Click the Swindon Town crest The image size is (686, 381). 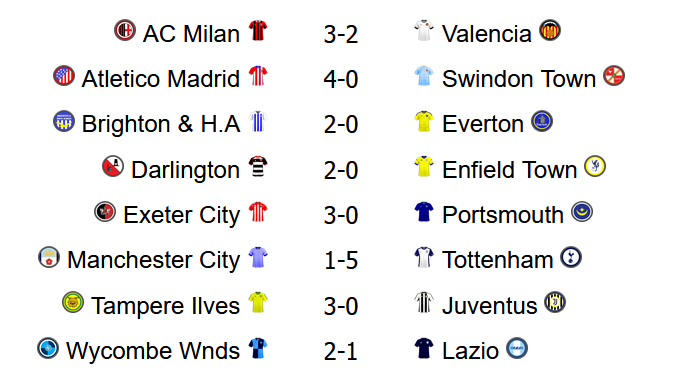tap(614, 76)
